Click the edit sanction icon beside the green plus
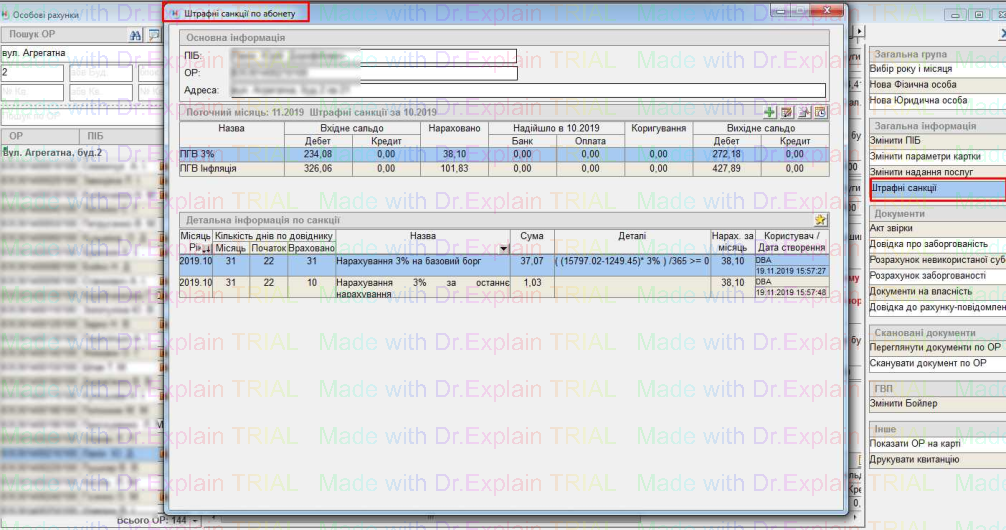This screenshot has height=530, width=1006. tap(786, 113)
